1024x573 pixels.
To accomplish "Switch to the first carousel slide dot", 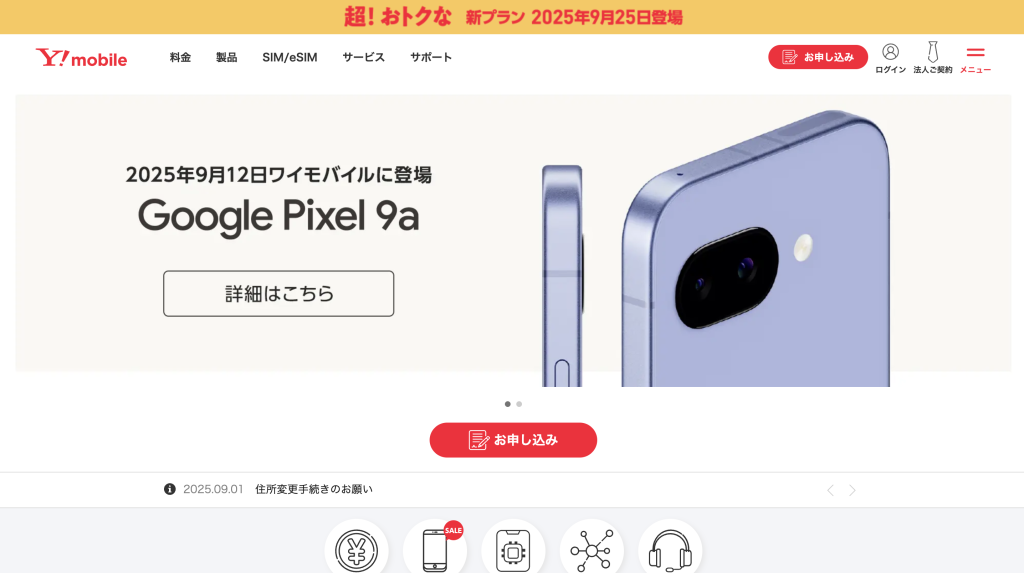I will pos(507,404).
